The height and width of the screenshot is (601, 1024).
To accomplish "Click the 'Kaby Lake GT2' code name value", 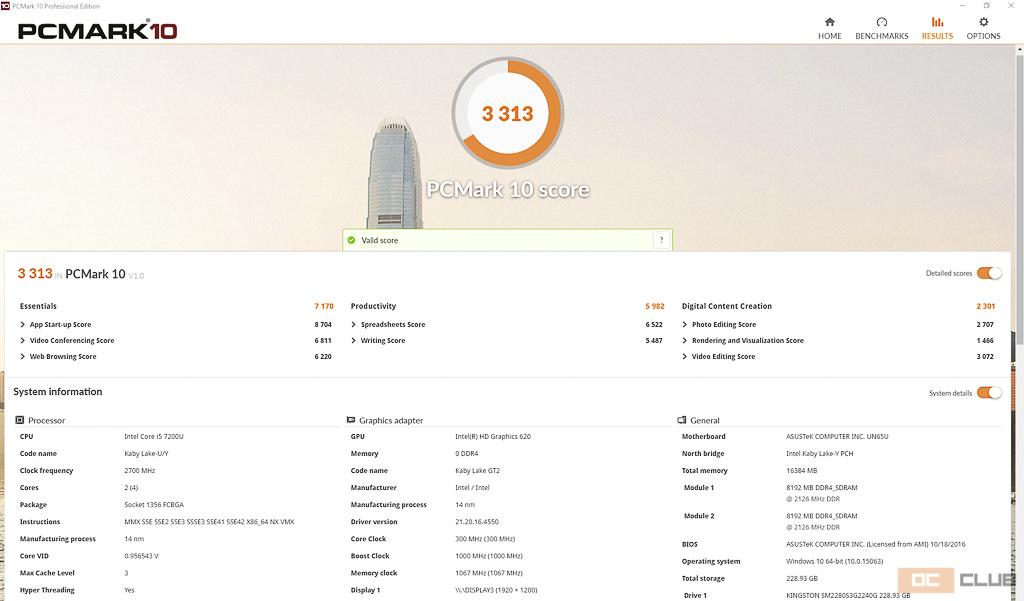I will (477, 470).
